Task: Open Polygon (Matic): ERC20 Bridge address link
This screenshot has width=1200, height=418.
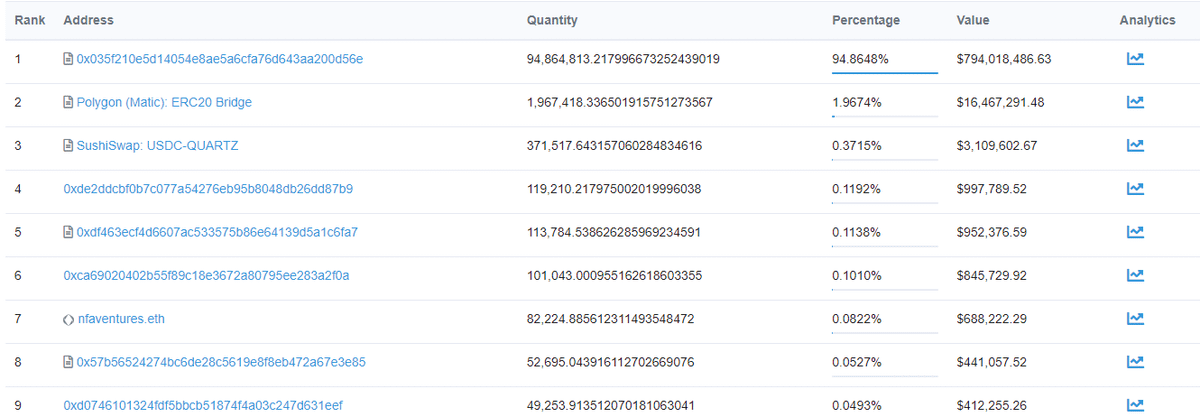Action: click(x=164, y=102)
